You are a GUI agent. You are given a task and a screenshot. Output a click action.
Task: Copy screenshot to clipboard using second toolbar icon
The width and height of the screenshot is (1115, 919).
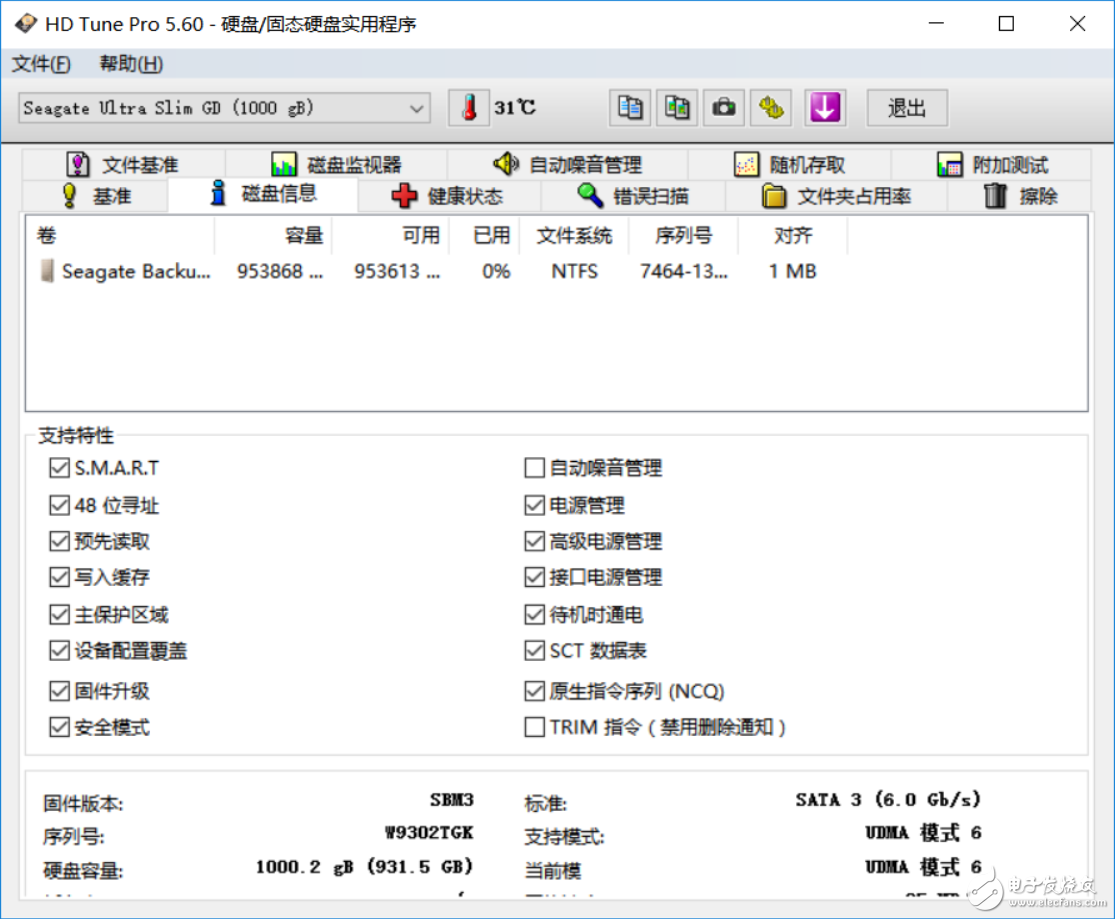tap(677, 107)
